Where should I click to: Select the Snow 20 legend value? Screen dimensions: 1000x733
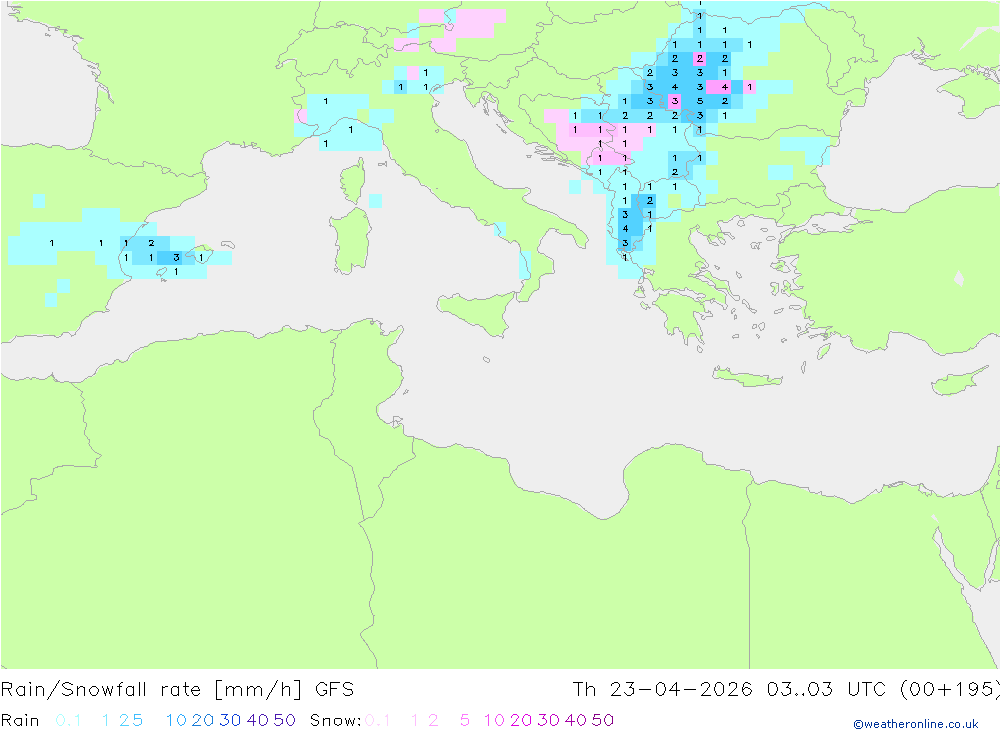[521, 720]
